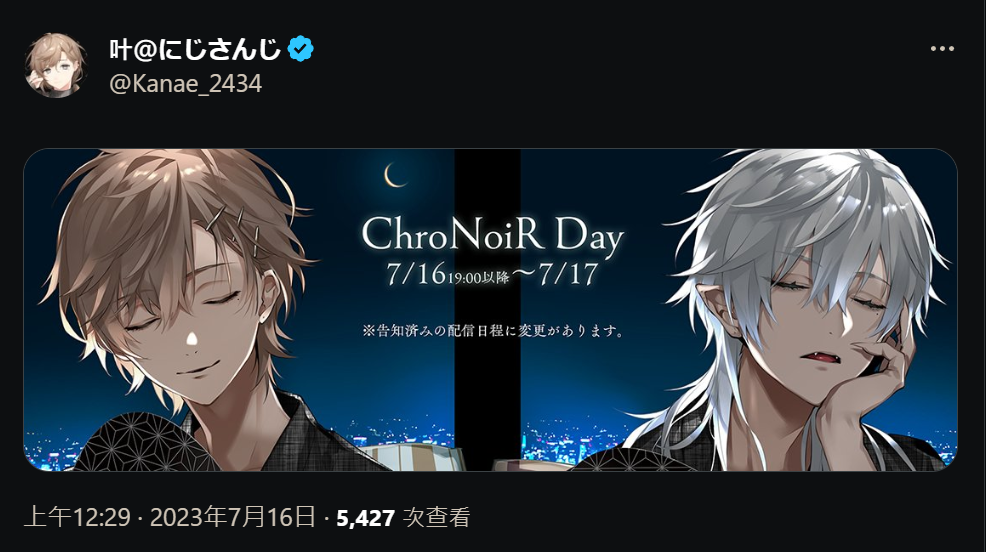This screenshot has width=986, height=552.
Task: Open the three-dot more options menu
Action: pyautogui.click(x=942, y=48)
